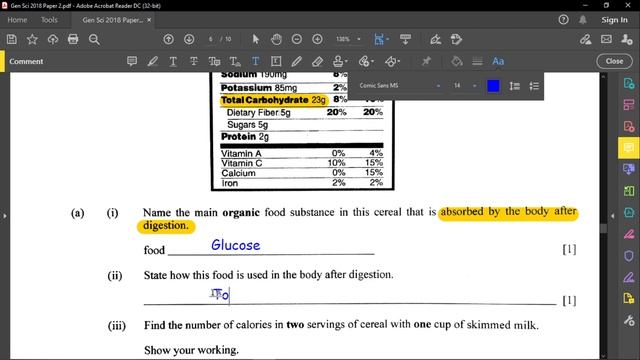This screenshot has width=640, height=360.
Task: Open the bullet list option
Action: (x=534, y=86)
